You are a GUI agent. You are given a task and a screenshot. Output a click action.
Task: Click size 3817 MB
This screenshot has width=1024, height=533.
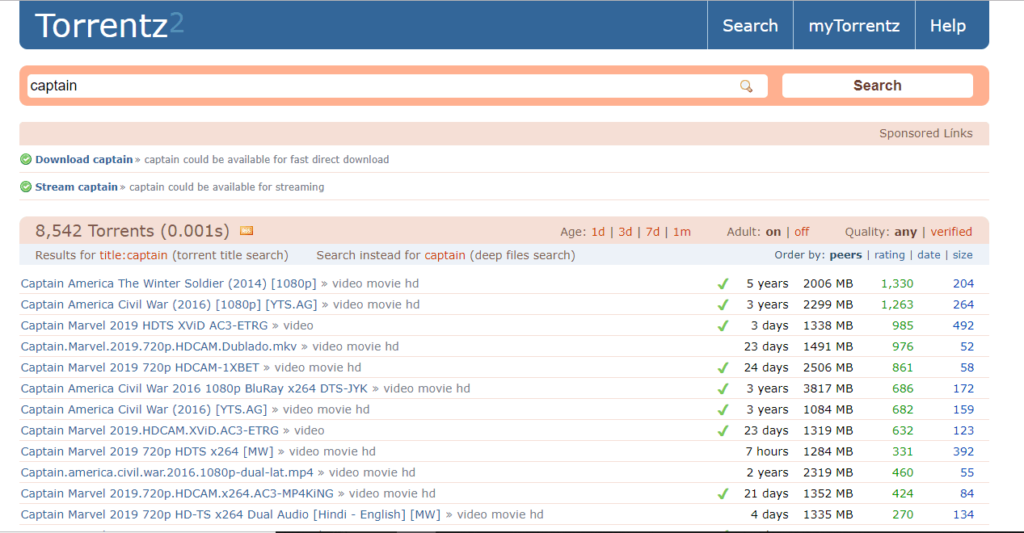coord(828,388)
